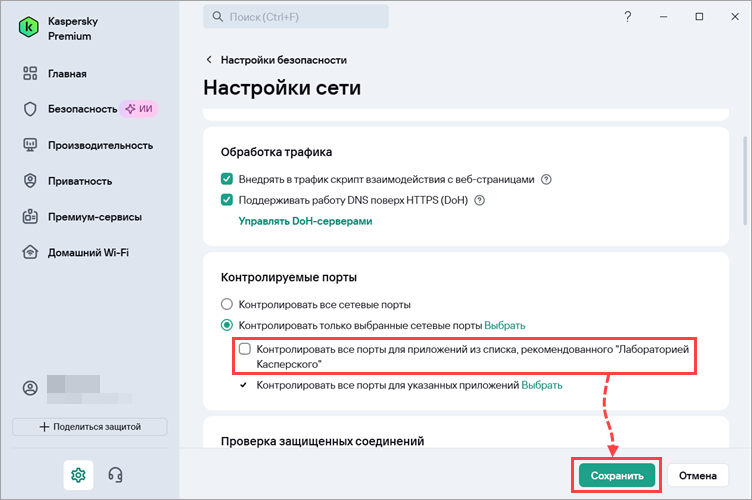The height and width of the screenshot is (500, 752).
Task: Click the Контролируемые порты heading
Action: pos(289,278)
